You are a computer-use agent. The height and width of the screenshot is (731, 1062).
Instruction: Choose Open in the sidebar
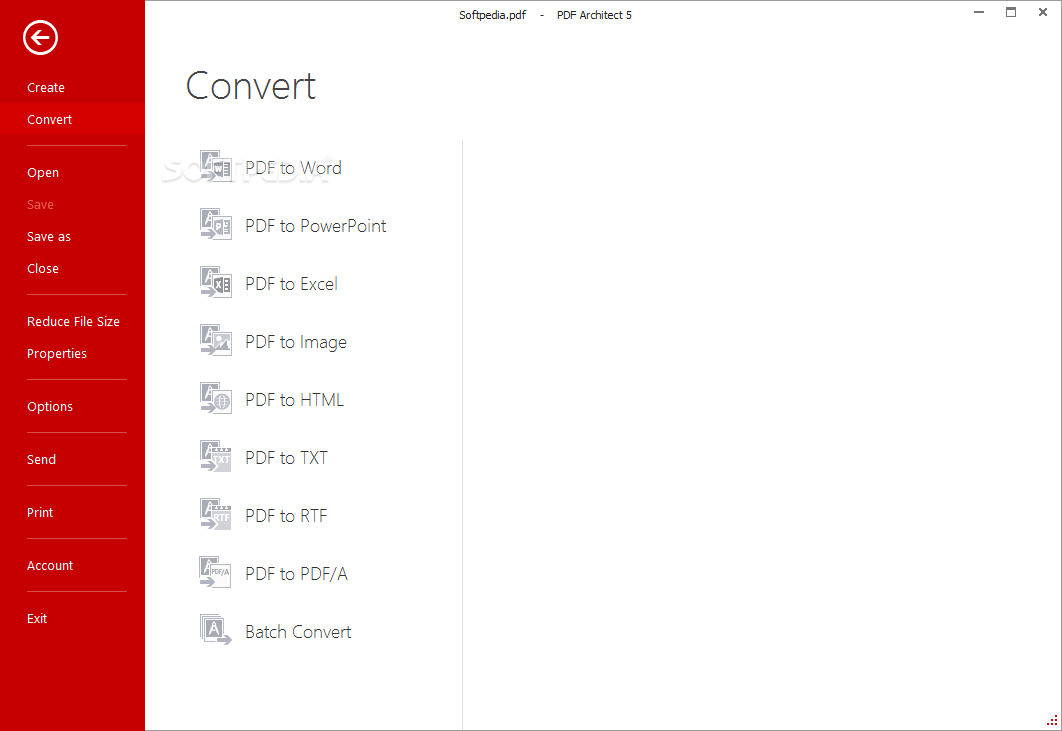(x=43, y=173)
